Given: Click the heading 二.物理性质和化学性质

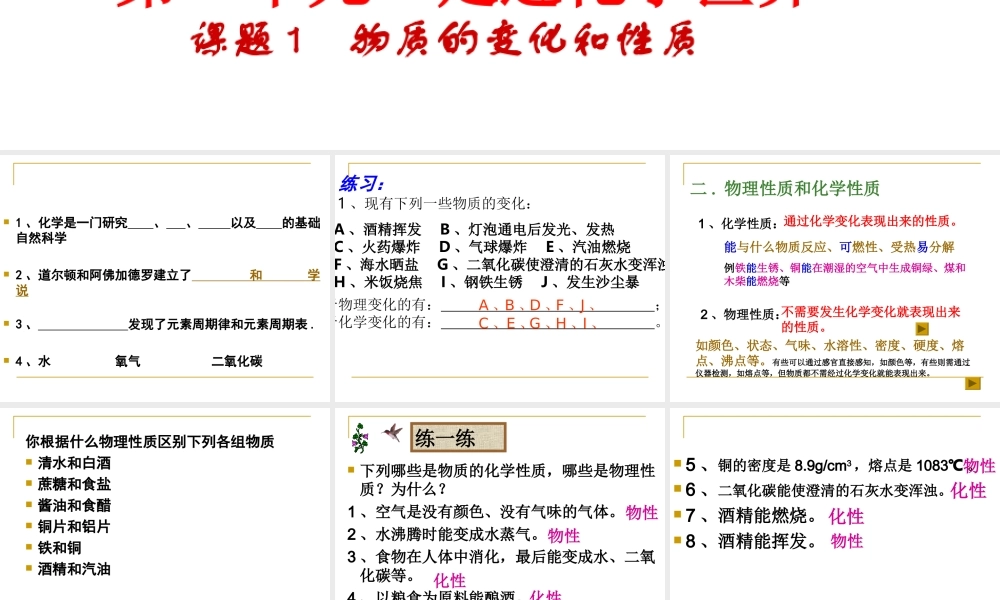Looking at the screenshot, I should 785,188.
